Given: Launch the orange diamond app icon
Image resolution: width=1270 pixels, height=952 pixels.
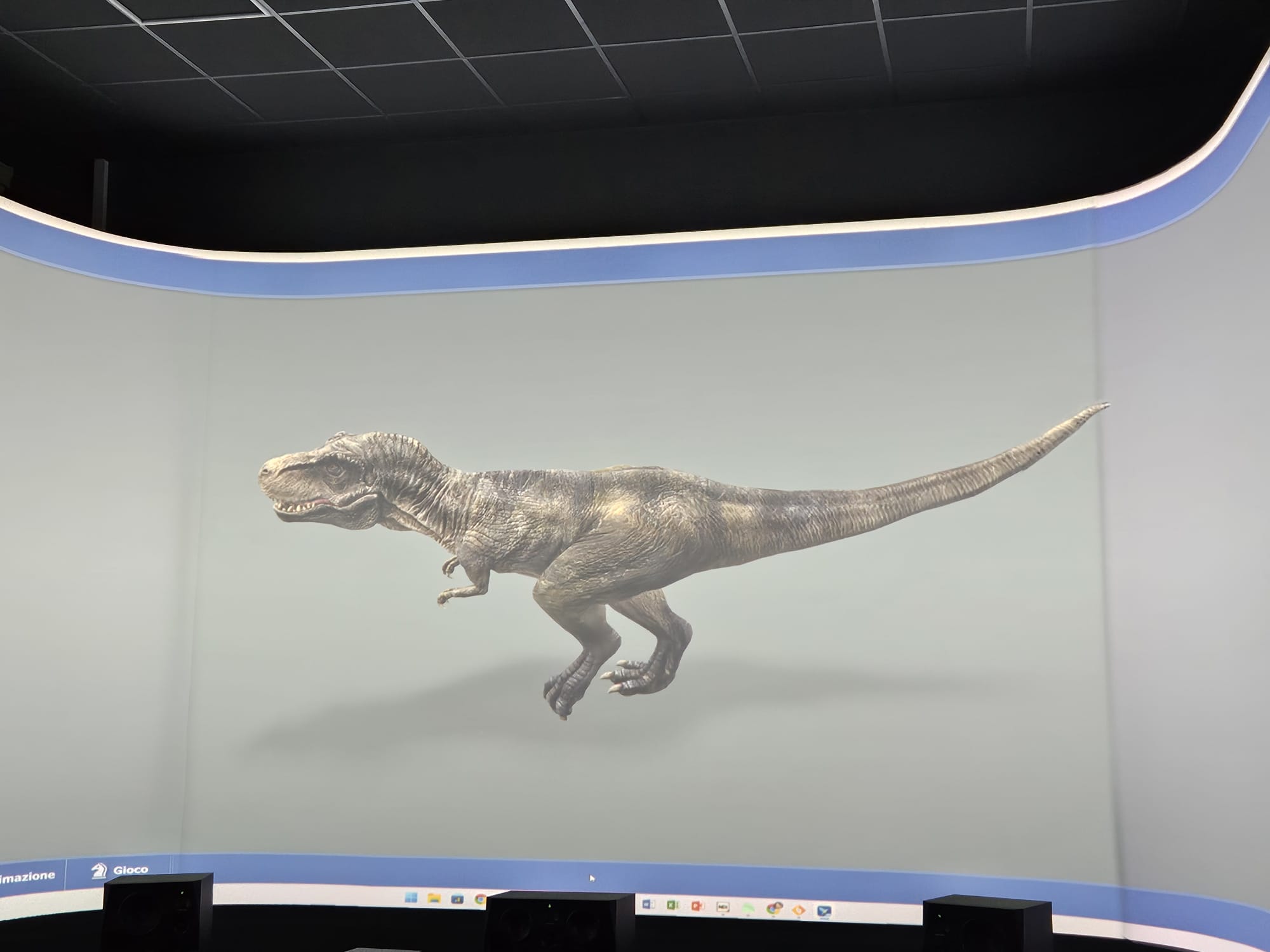Looking at the screenshot, I should click(799, 910).
